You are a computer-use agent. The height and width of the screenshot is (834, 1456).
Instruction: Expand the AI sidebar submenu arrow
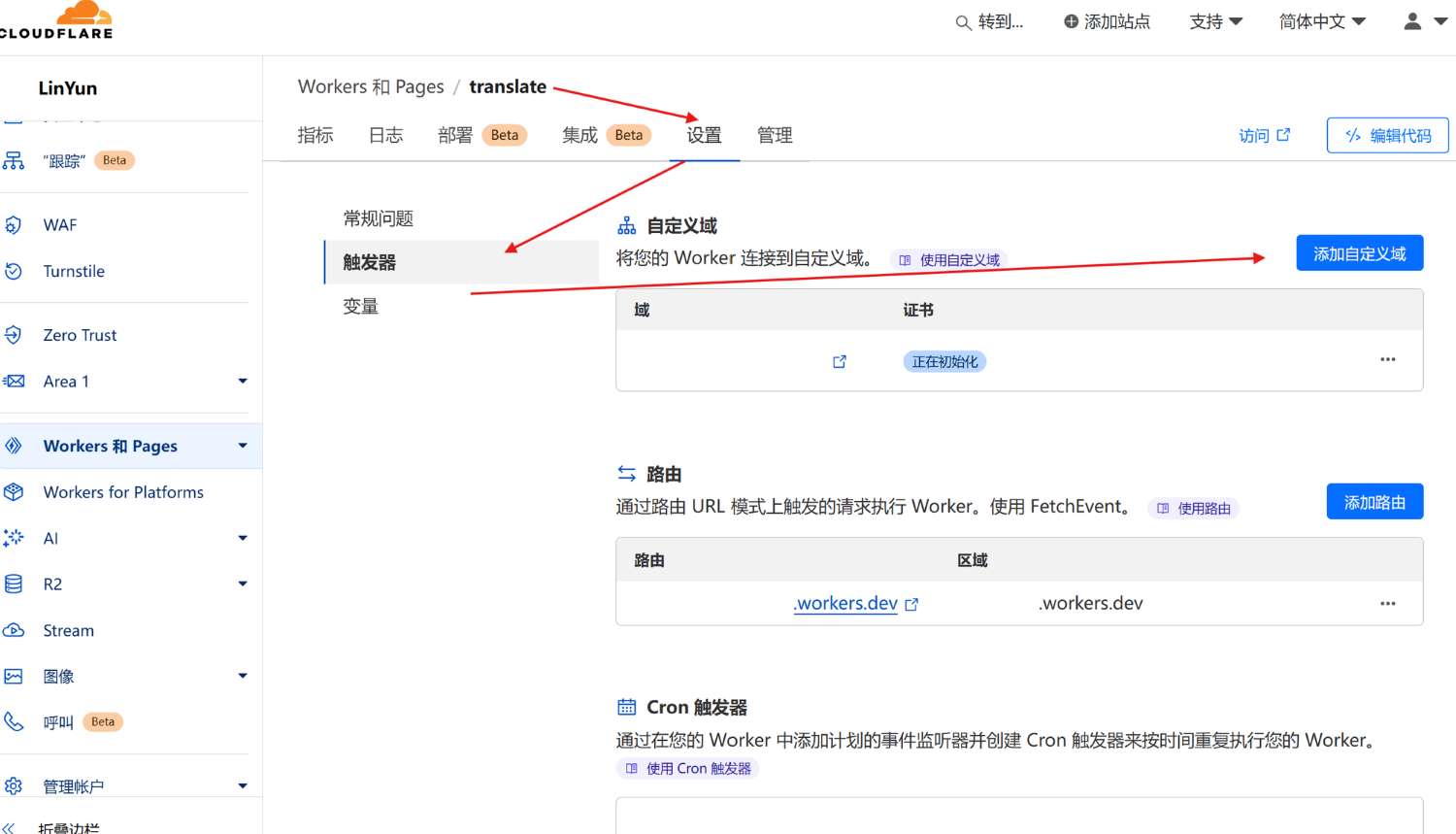coord(243,538)
